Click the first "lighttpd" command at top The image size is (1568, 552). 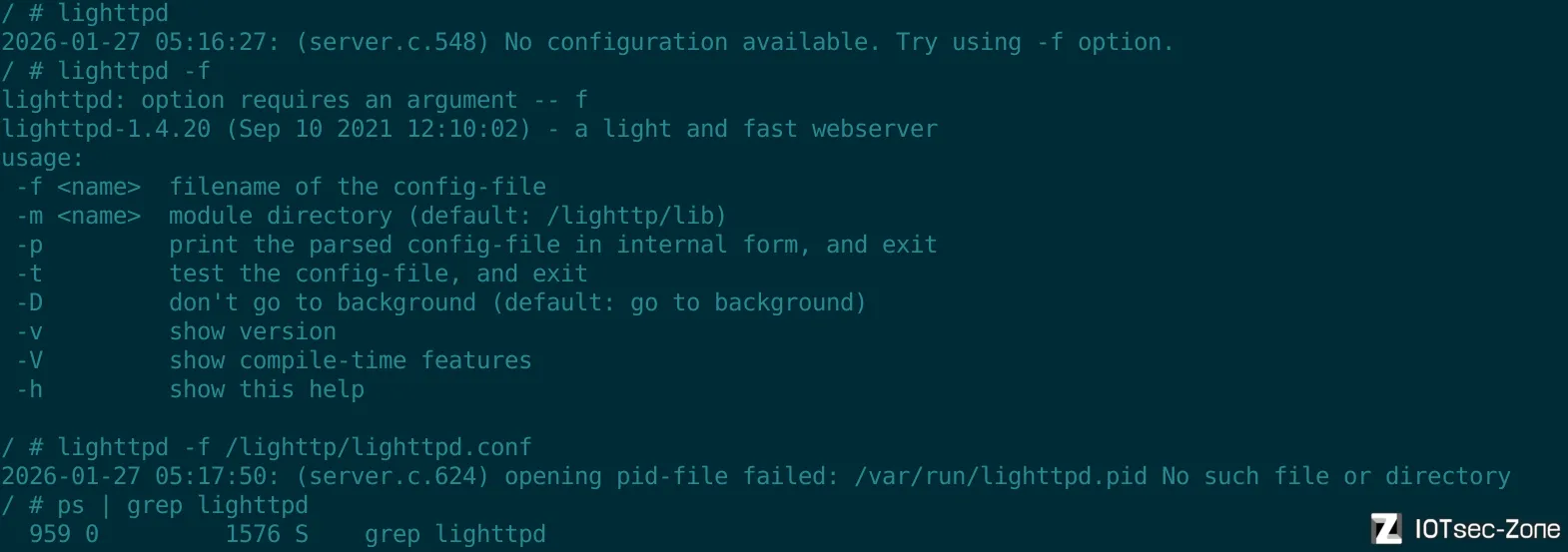point(112,13)
